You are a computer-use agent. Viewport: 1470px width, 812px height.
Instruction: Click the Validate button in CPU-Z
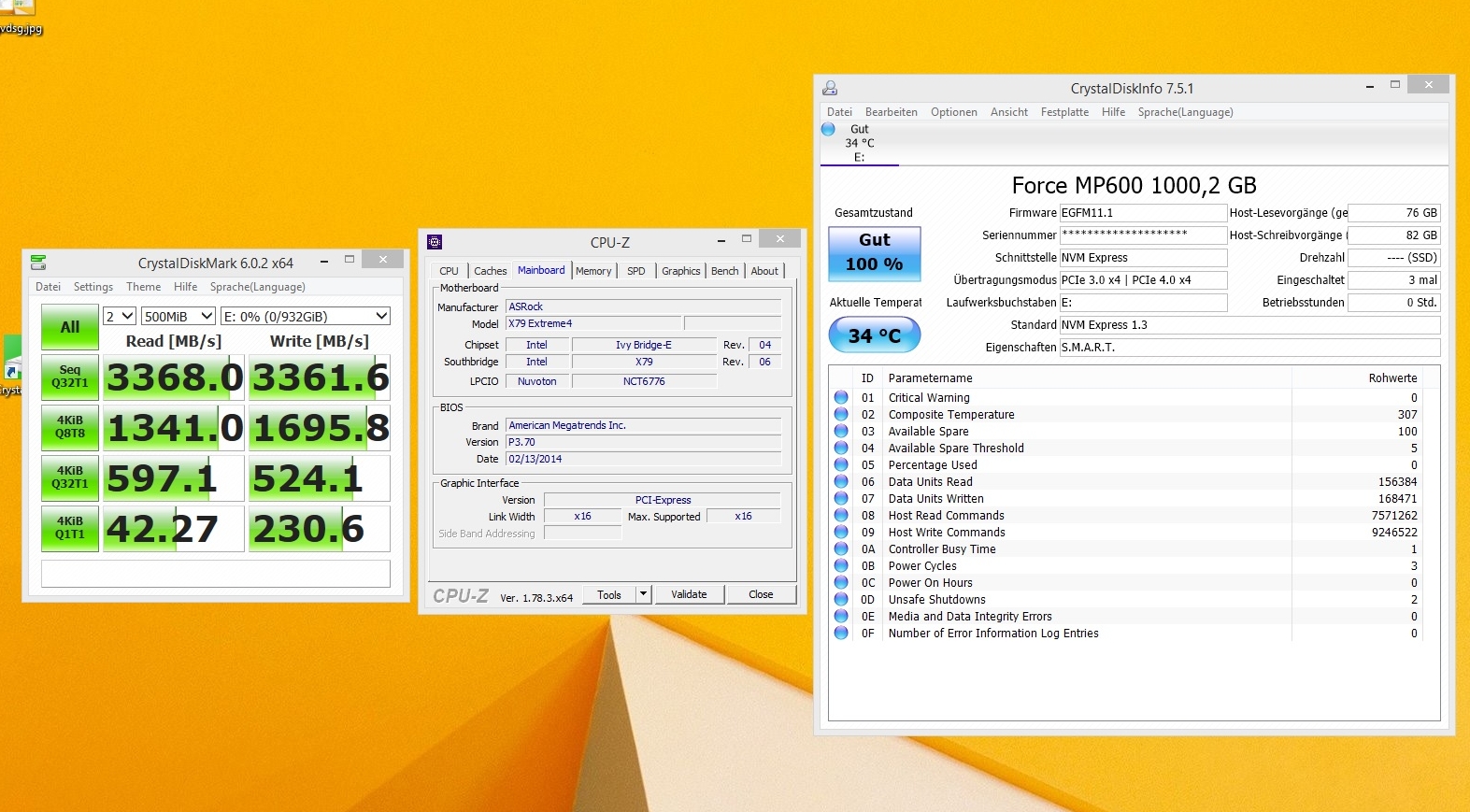coord(689,594)
